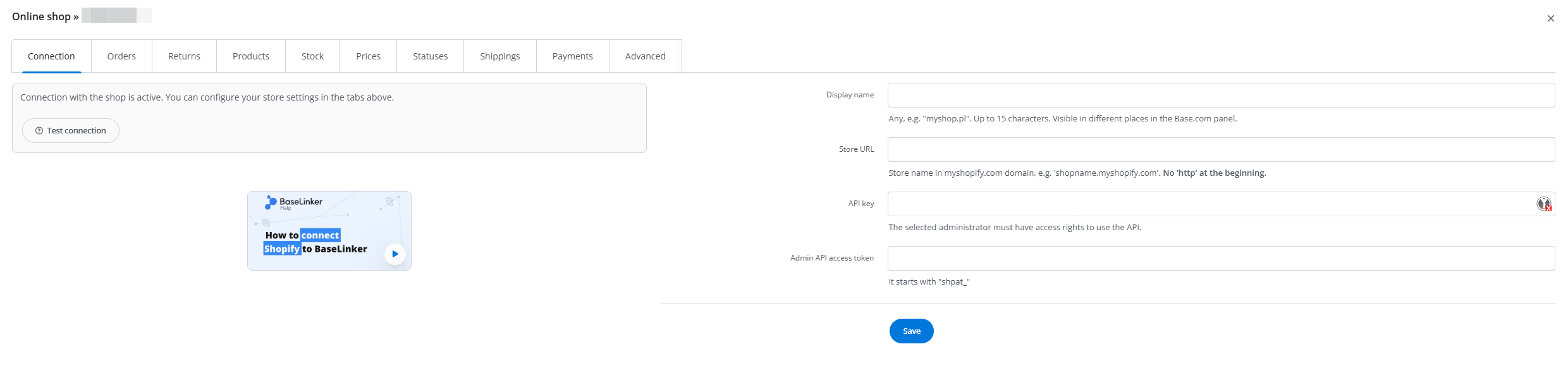This screenshot has width=1568, height=387.
Task: Click the Admin API access token field
Action: point(1220,259)
